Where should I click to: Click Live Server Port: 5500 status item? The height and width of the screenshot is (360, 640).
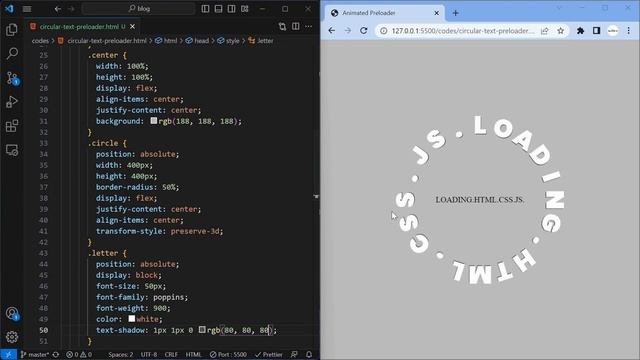pos(228,354)
